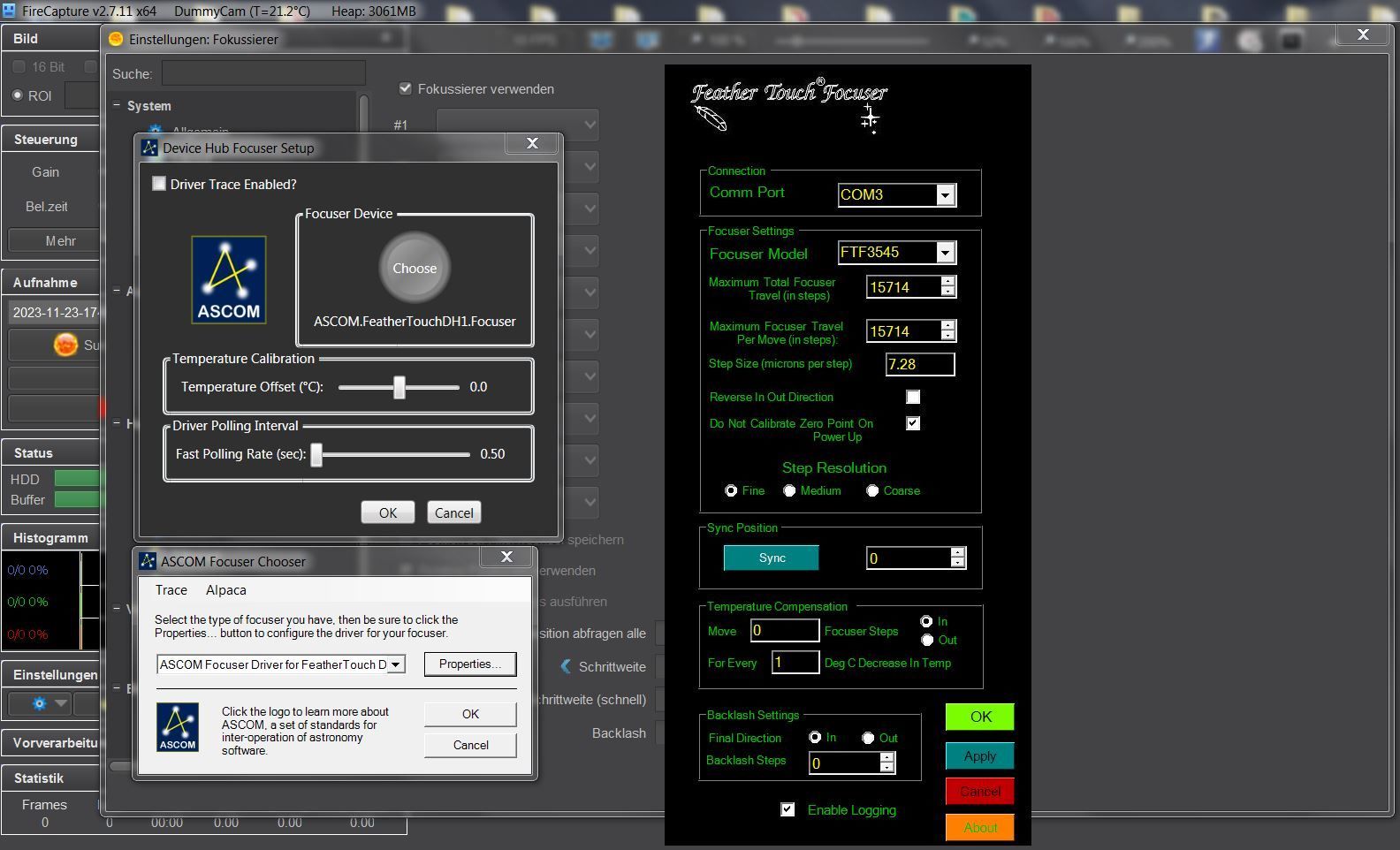Open the Comm Port COM3 dropdown
Viewport: 1400px width, 850px height.
point(945,195)
